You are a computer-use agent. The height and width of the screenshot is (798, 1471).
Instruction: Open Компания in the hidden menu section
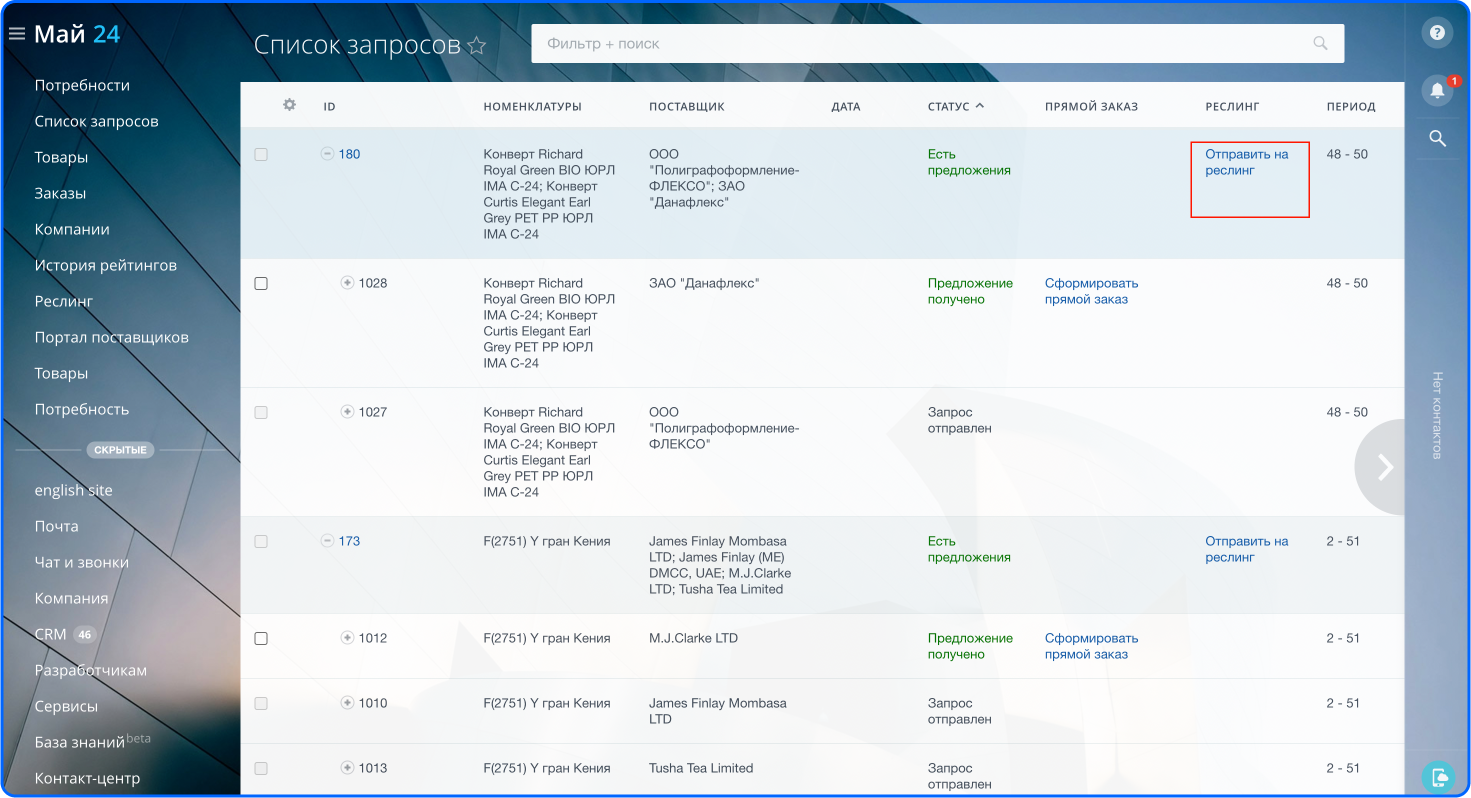click(x=71, y=598)
